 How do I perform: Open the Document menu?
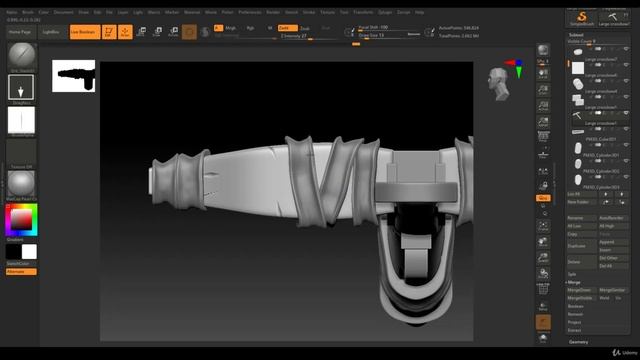64,12
